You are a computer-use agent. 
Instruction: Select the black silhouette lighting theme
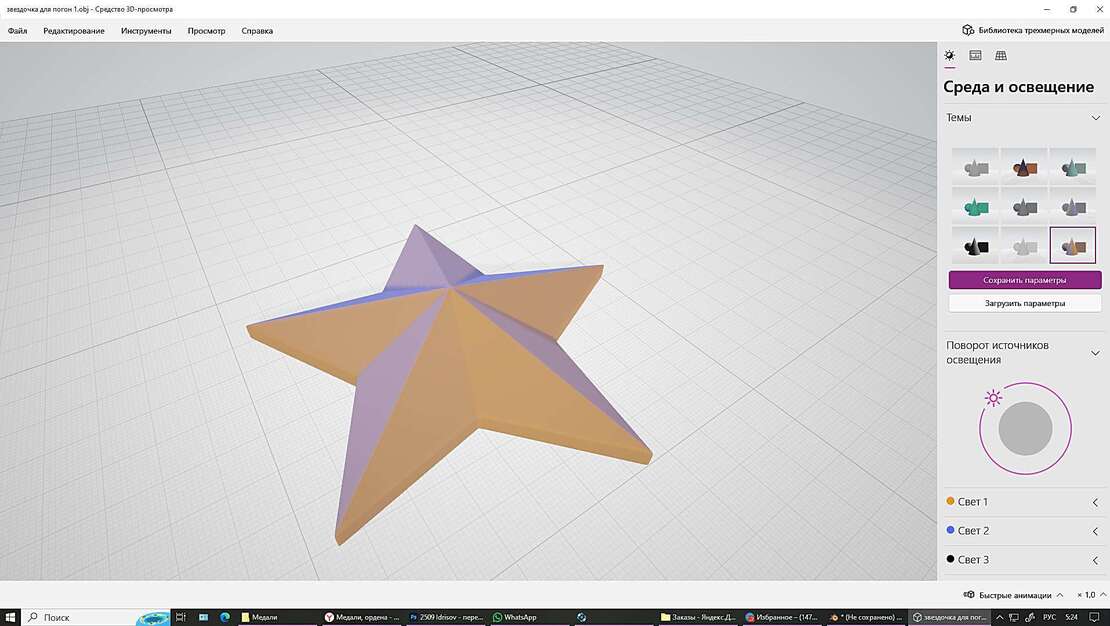point(975,246)
